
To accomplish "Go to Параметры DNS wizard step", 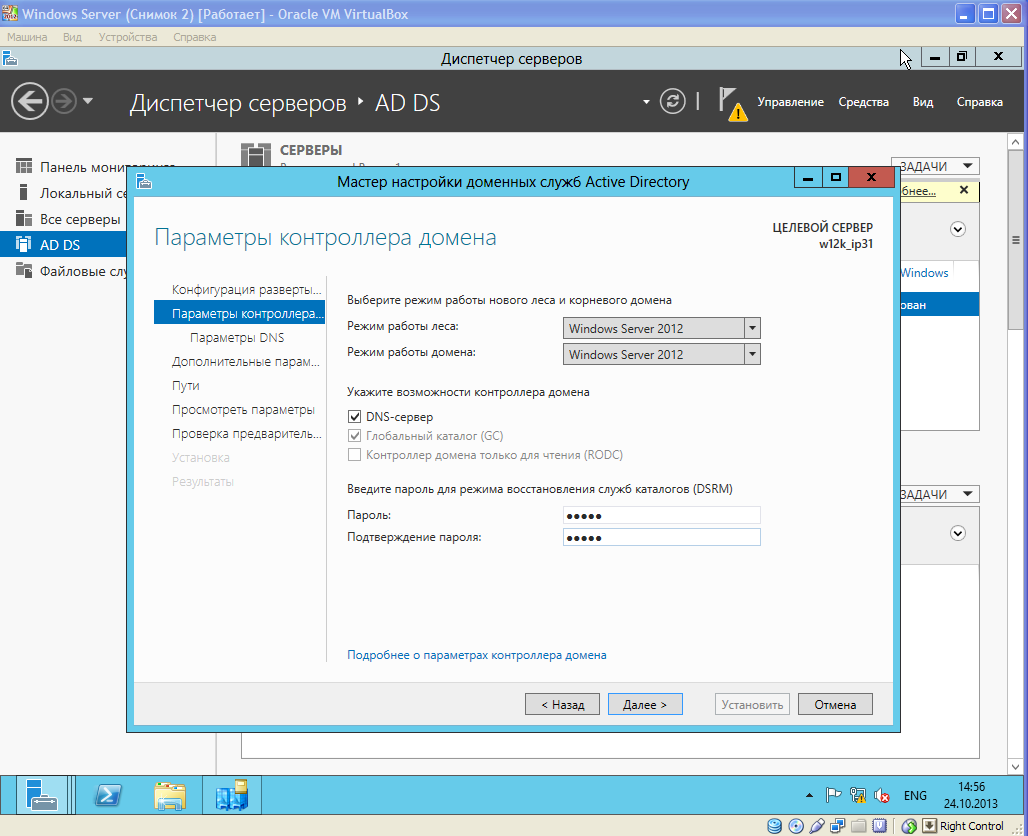I will pos(239,338).
